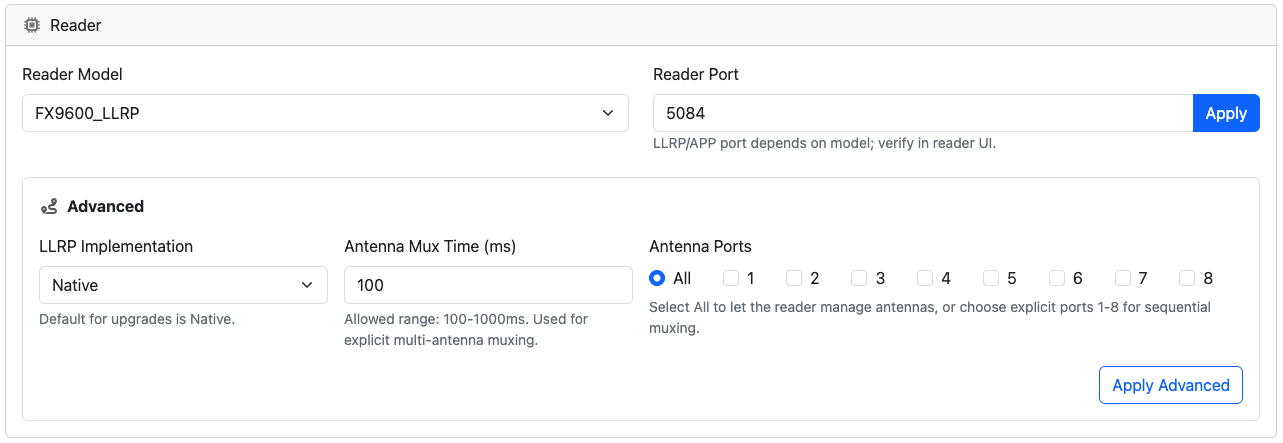Enable antenna port 4 checkbox
The height and width of the screenshot is (443, 1283).
925,278
